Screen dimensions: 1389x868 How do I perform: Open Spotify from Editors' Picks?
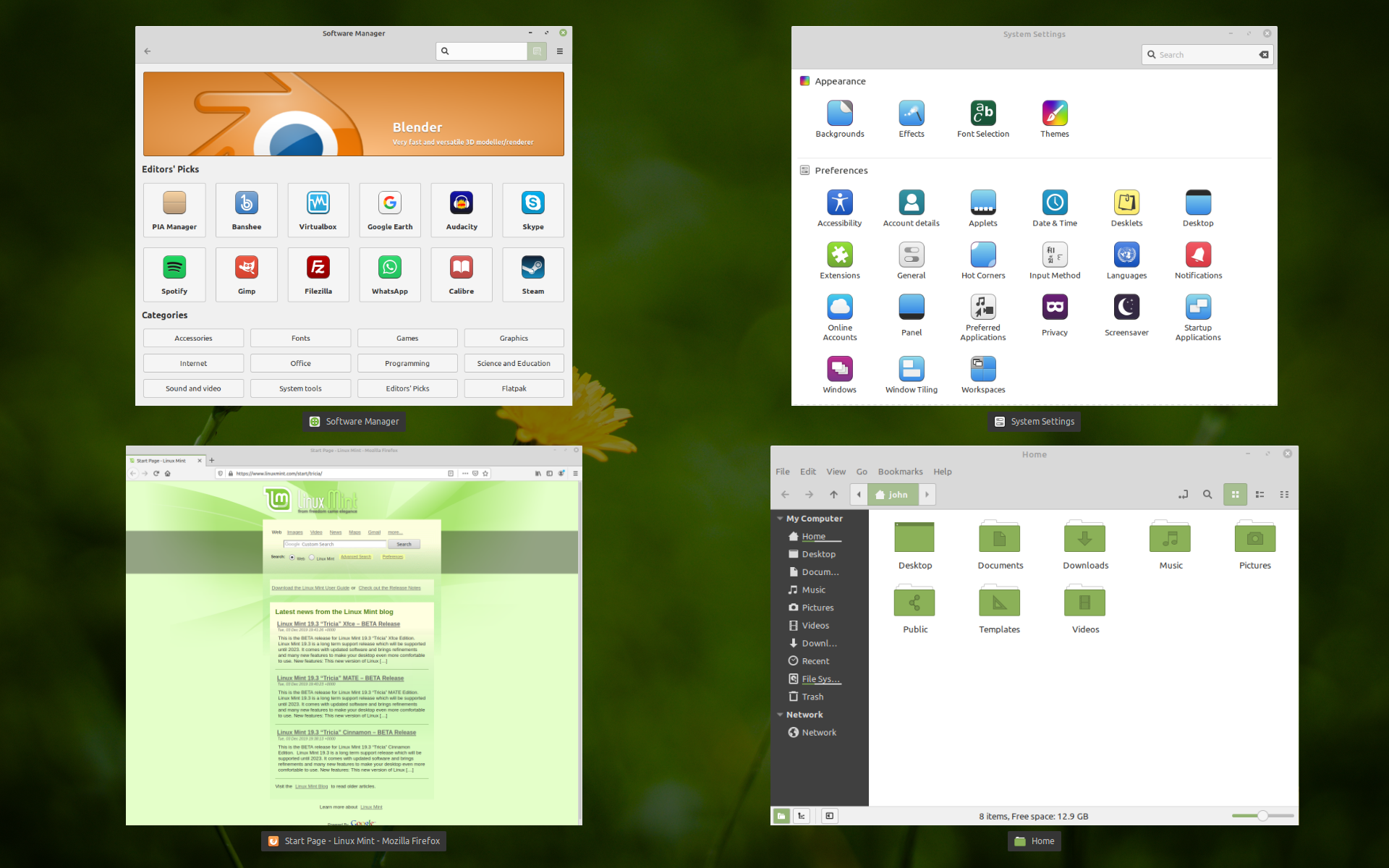tap(174, 275)
